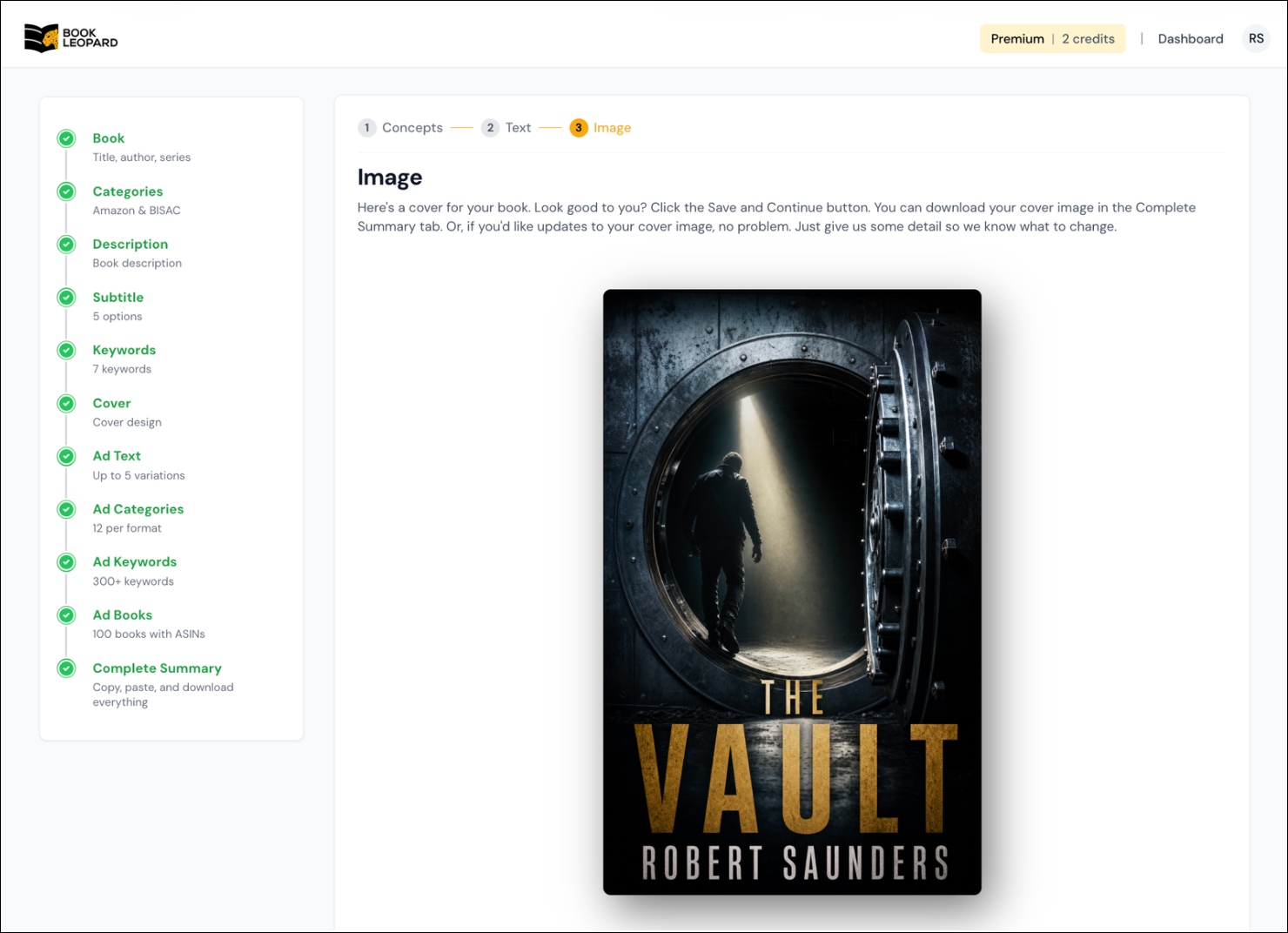
Task: Click the "7 keywords" subtext
Action: [122, 369]
